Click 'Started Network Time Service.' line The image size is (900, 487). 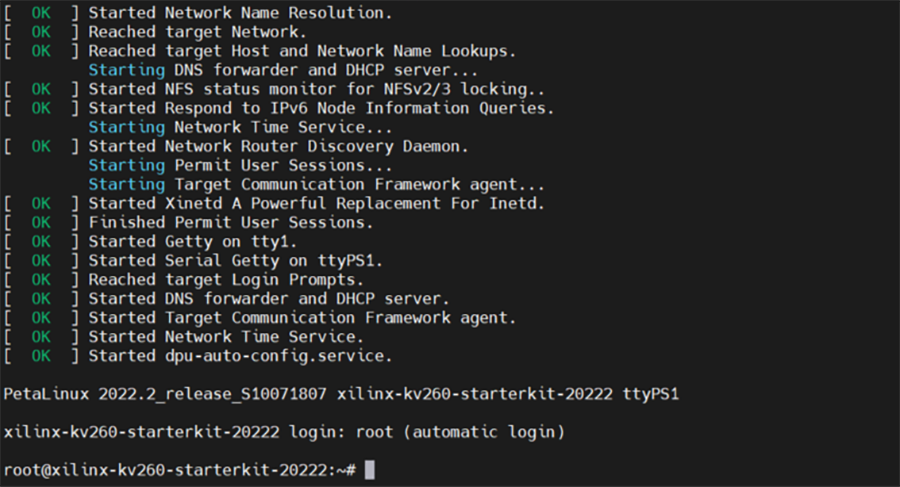pos(184,337)
